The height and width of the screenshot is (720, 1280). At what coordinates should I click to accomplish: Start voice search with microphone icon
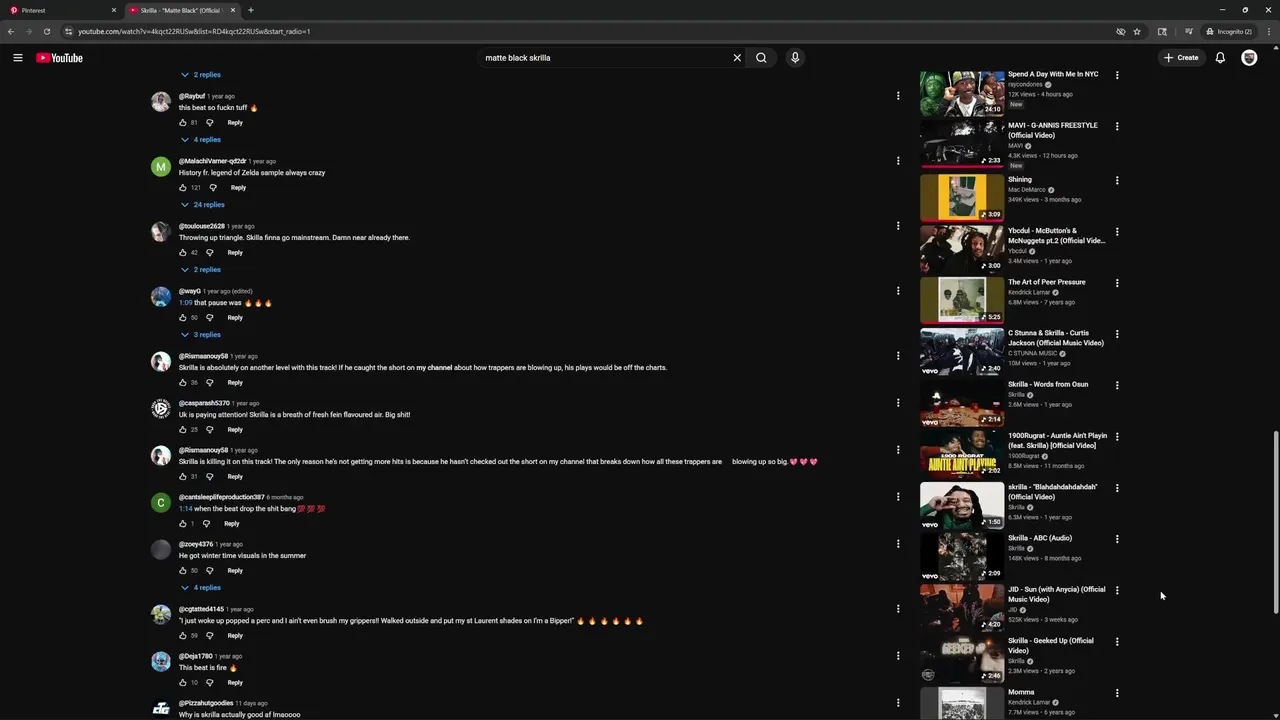click(x=795, y=58)
